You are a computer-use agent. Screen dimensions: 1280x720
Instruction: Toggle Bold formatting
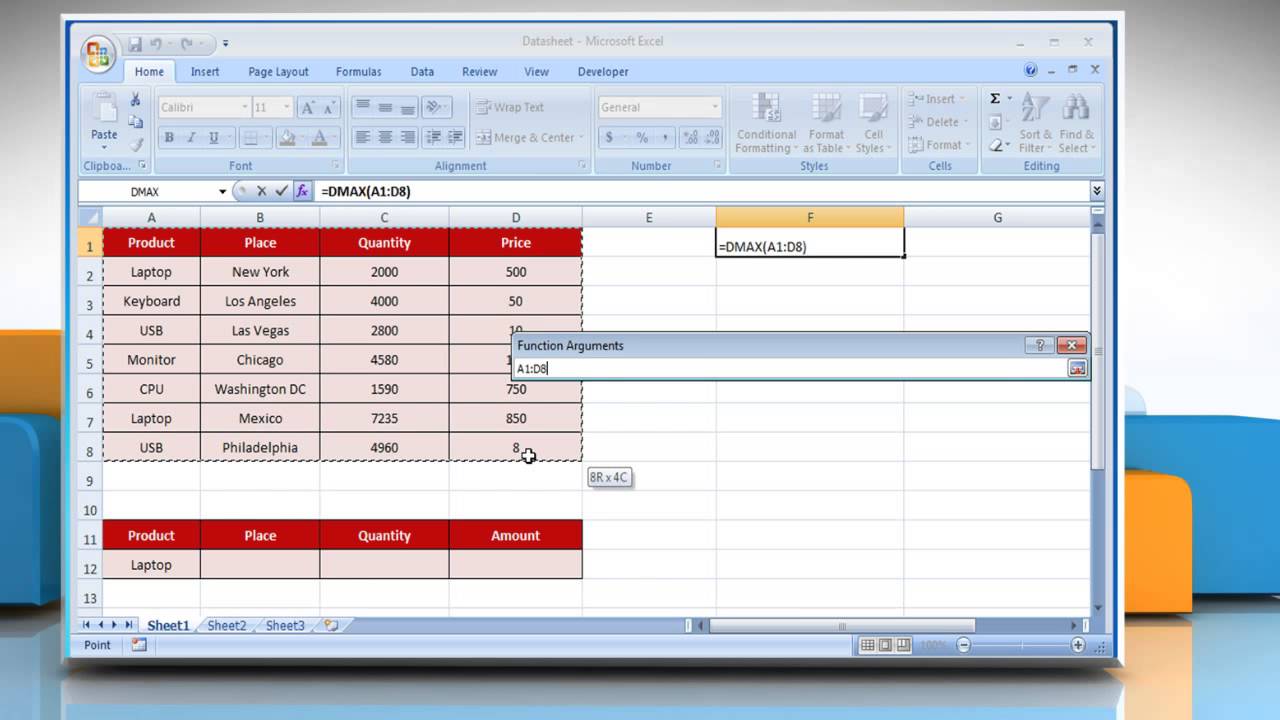[169, 138]
